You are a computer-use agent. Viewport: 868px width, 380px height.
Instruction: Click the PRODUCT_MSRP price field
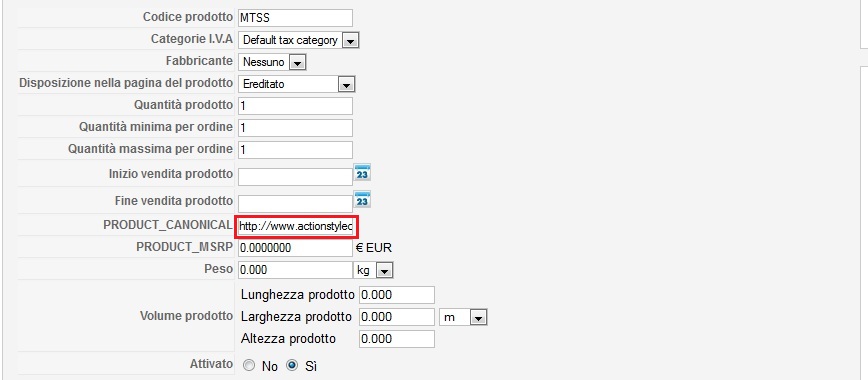click(295, 248)
